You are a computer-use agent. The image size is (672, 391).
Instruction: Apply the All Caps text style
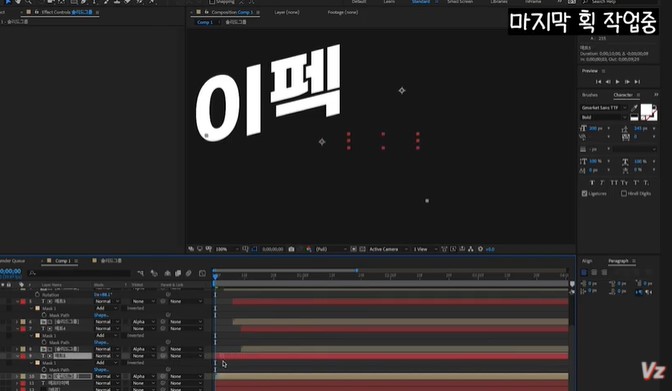[614, 183]
